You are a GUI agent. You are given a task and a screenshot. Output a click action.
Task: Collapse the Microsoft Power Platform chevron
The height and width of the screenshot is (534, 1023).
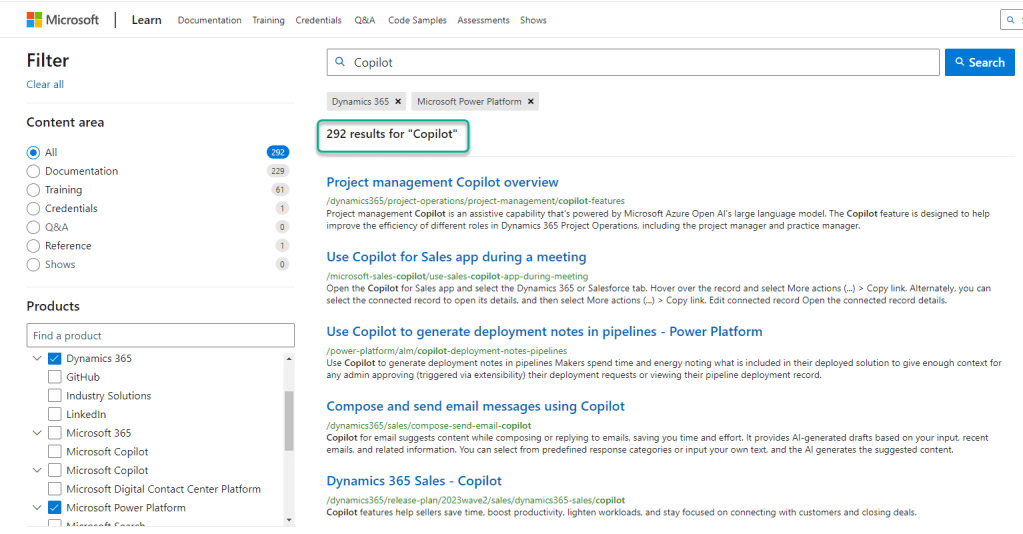(37, 508)
